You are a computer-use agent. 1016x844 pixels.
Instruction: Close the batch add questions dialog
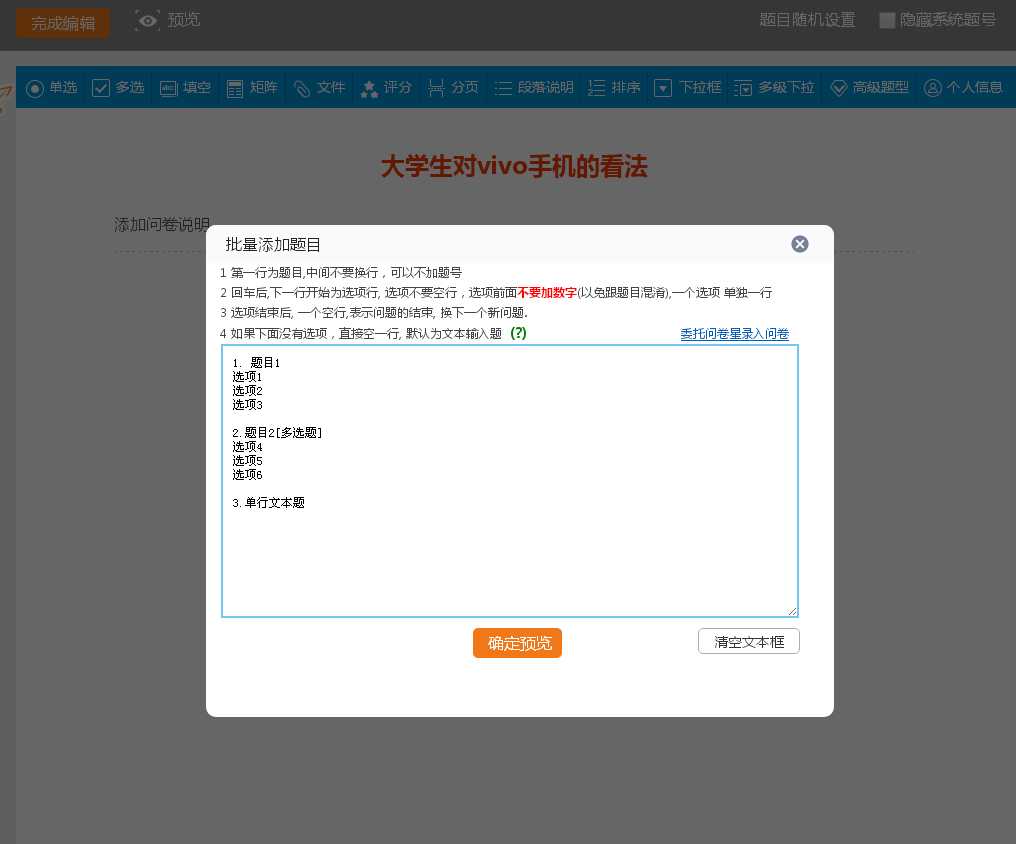point(800,244)
